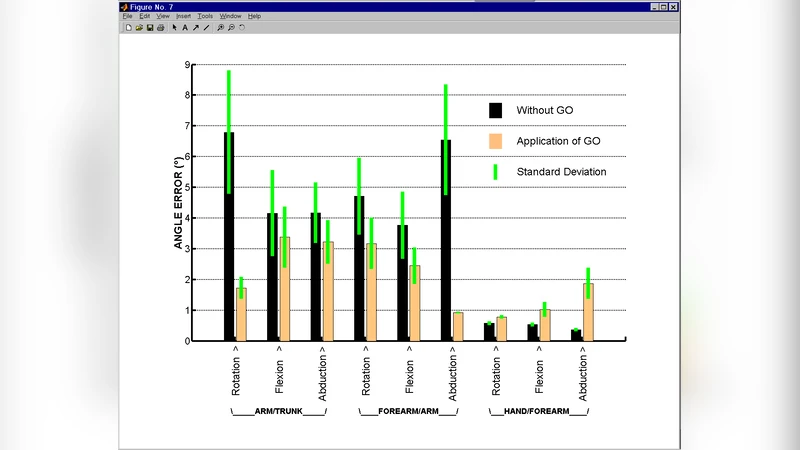The width and height of the screenshot is (800, 450).
Task: Click the Rotation label under ARM/TRUNK
Action: point(236,376)
